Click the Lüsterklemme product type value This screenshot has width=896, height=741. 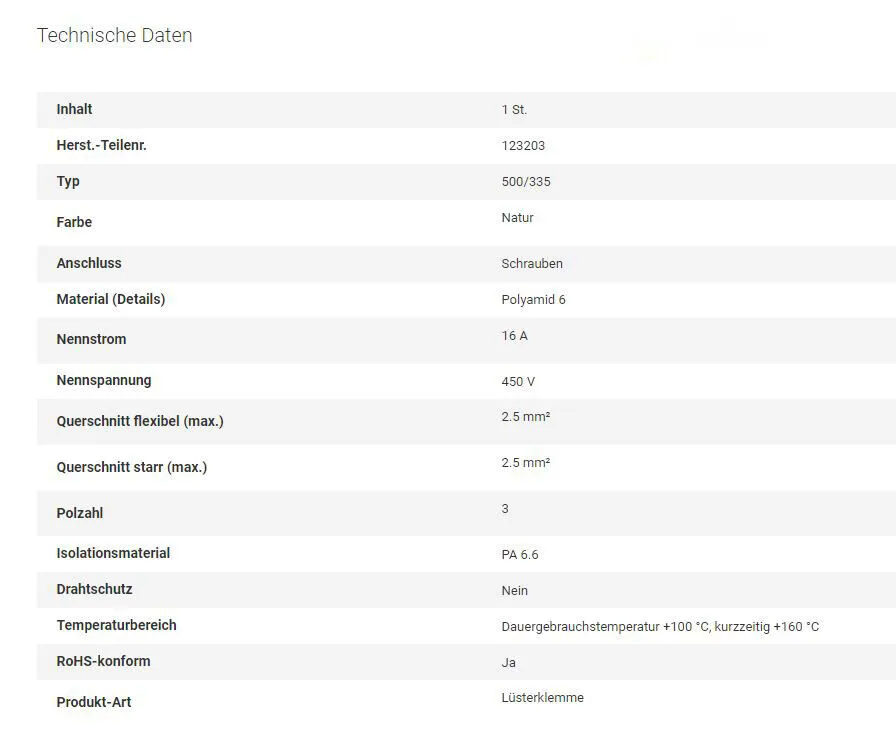542,698
